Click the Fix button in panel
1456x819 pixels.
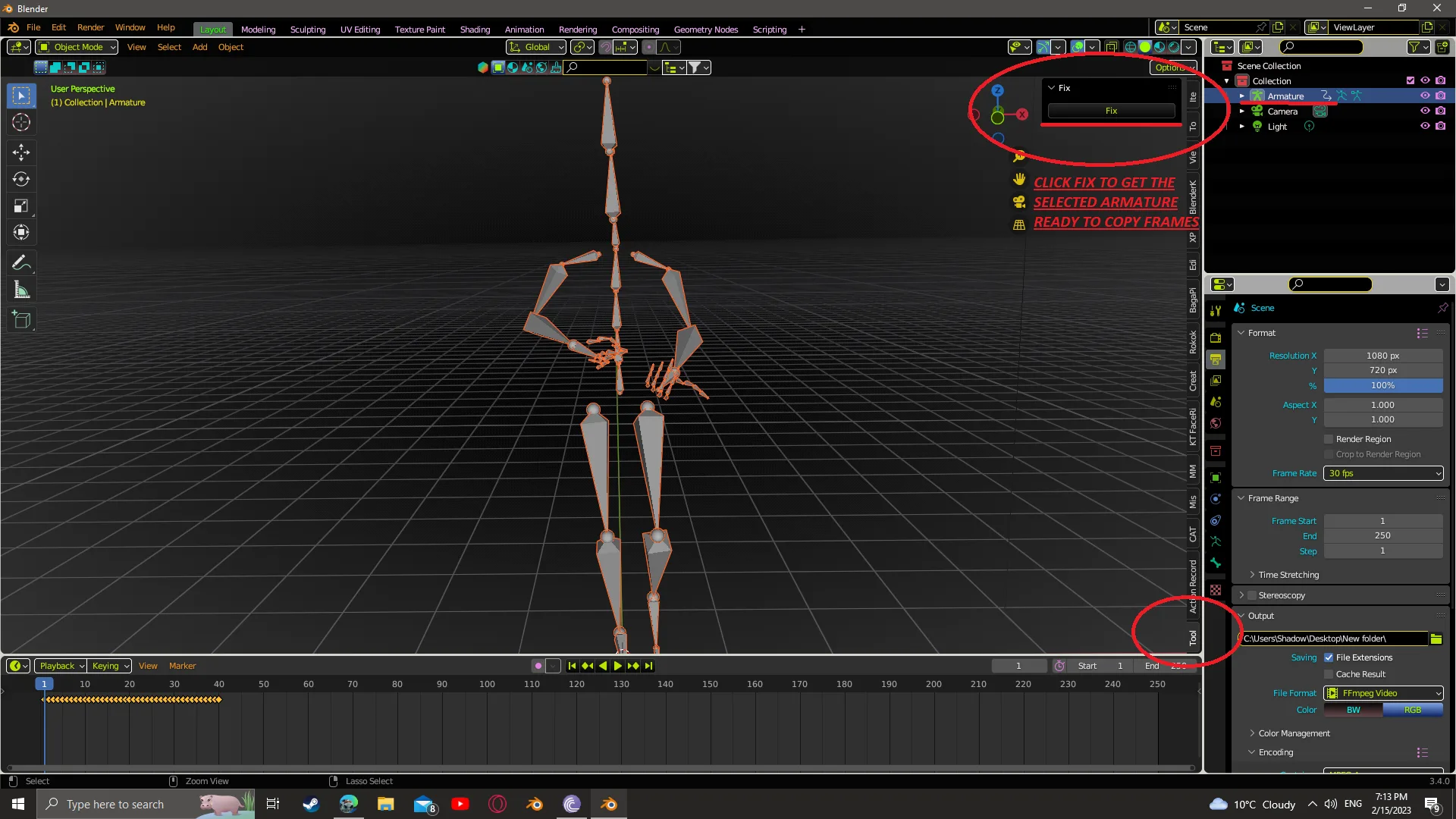[1112, 111]
